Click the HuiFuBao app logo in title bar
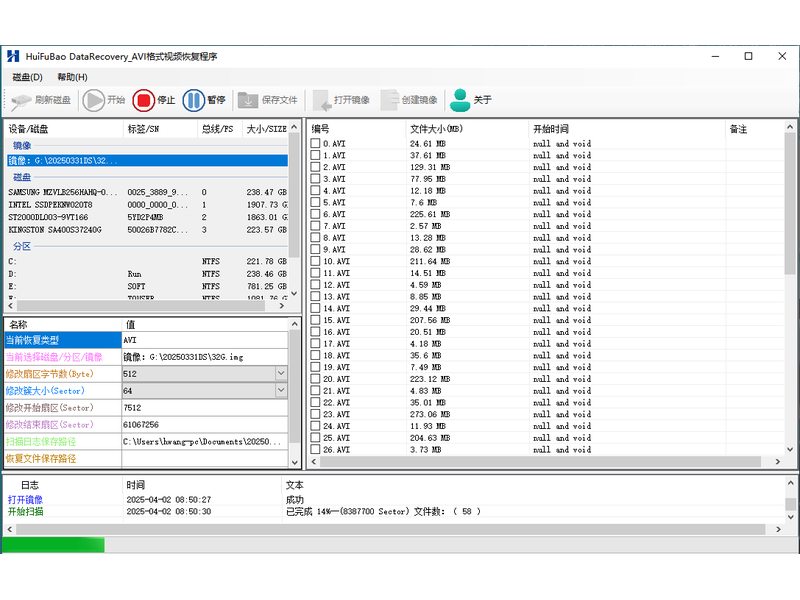This screenshot has height=600, width=800. point(13,56)
